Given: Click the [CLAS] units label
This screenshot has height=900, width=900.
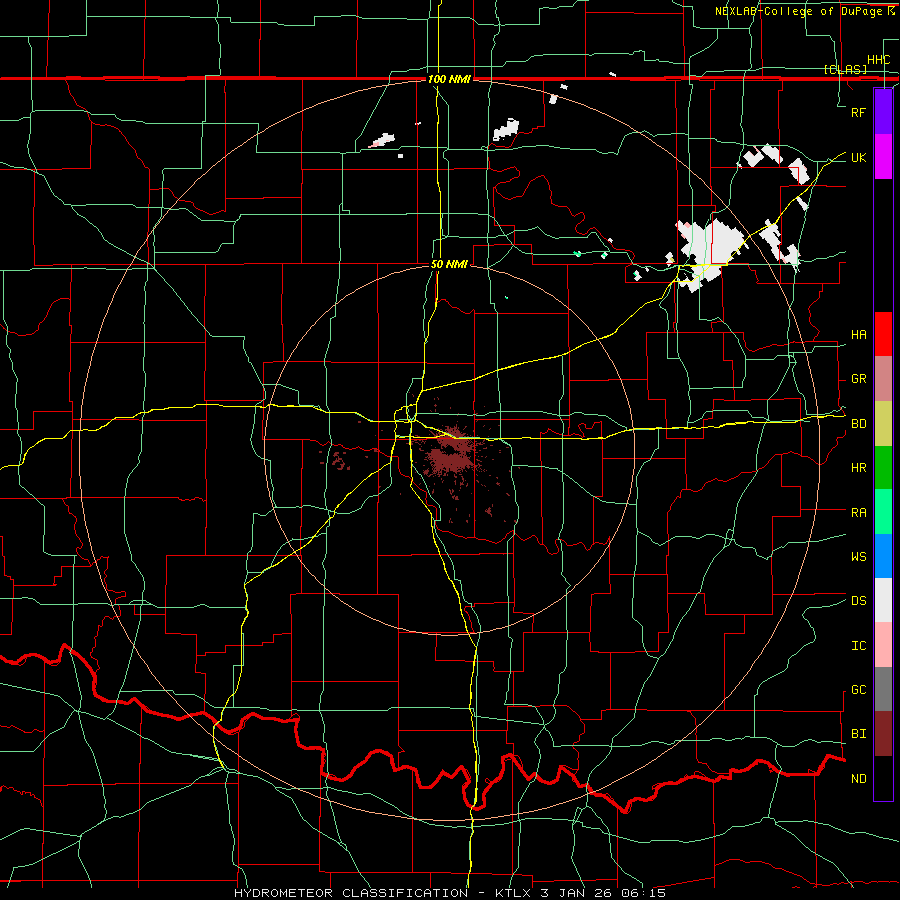Looking at the screenshot, I should point(845,69).
